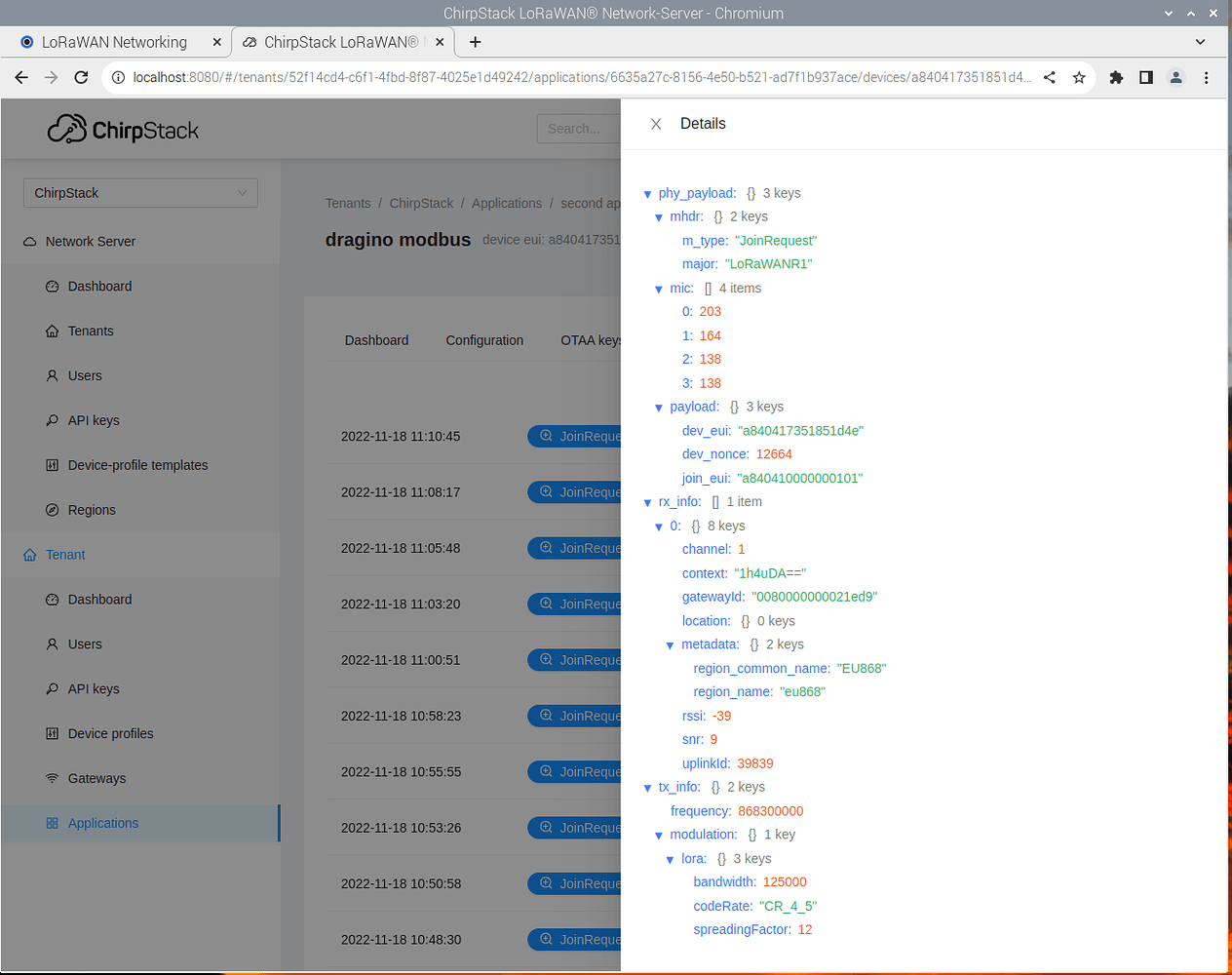Image resolution: width=1232 pixels, height=975 pixels.
Task: Click the Gateways wifi icon
Action: click(x=52, y=778)
